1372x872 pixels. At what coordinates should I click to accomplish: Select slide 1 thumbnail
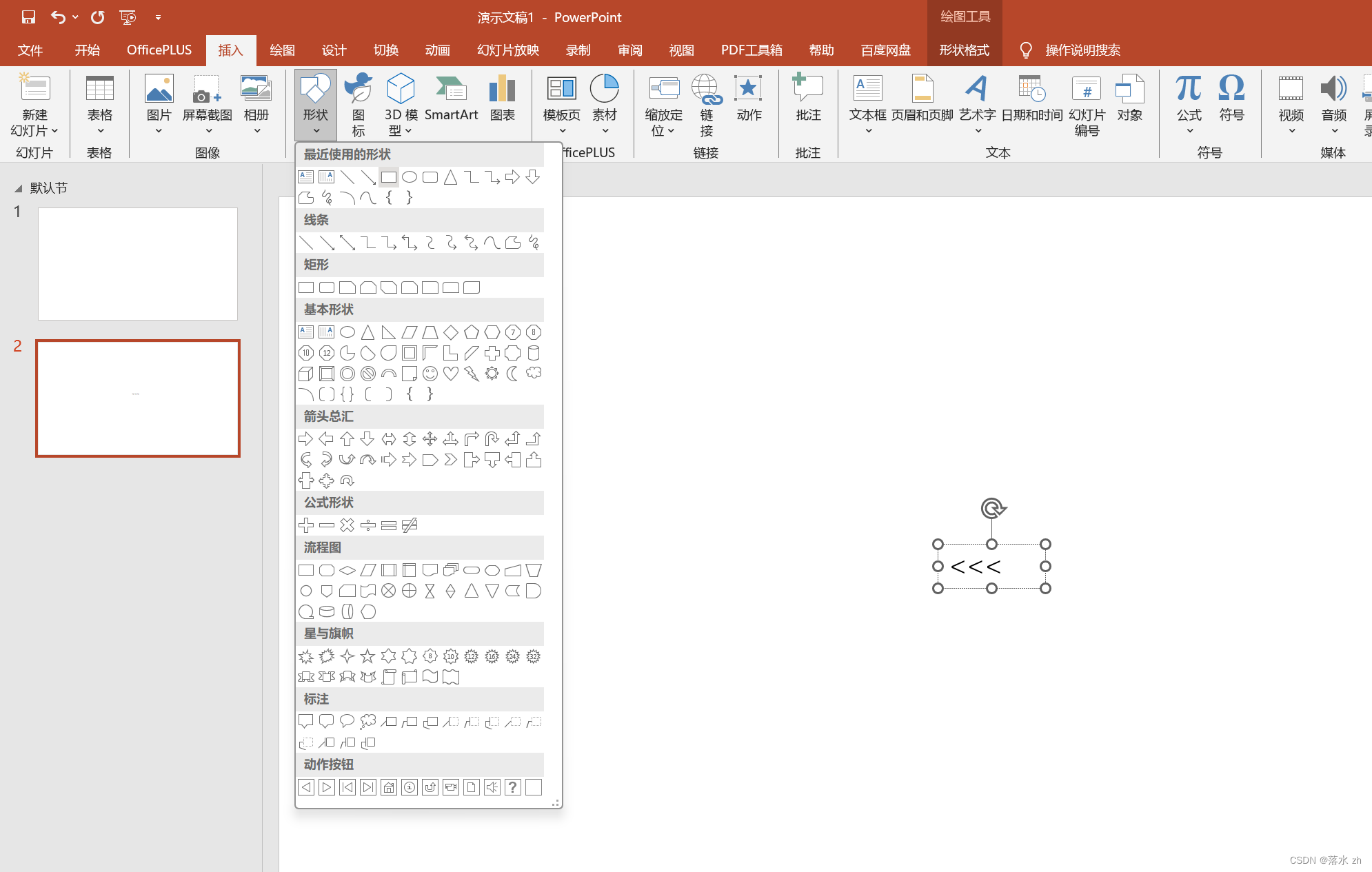coord(138,264)
